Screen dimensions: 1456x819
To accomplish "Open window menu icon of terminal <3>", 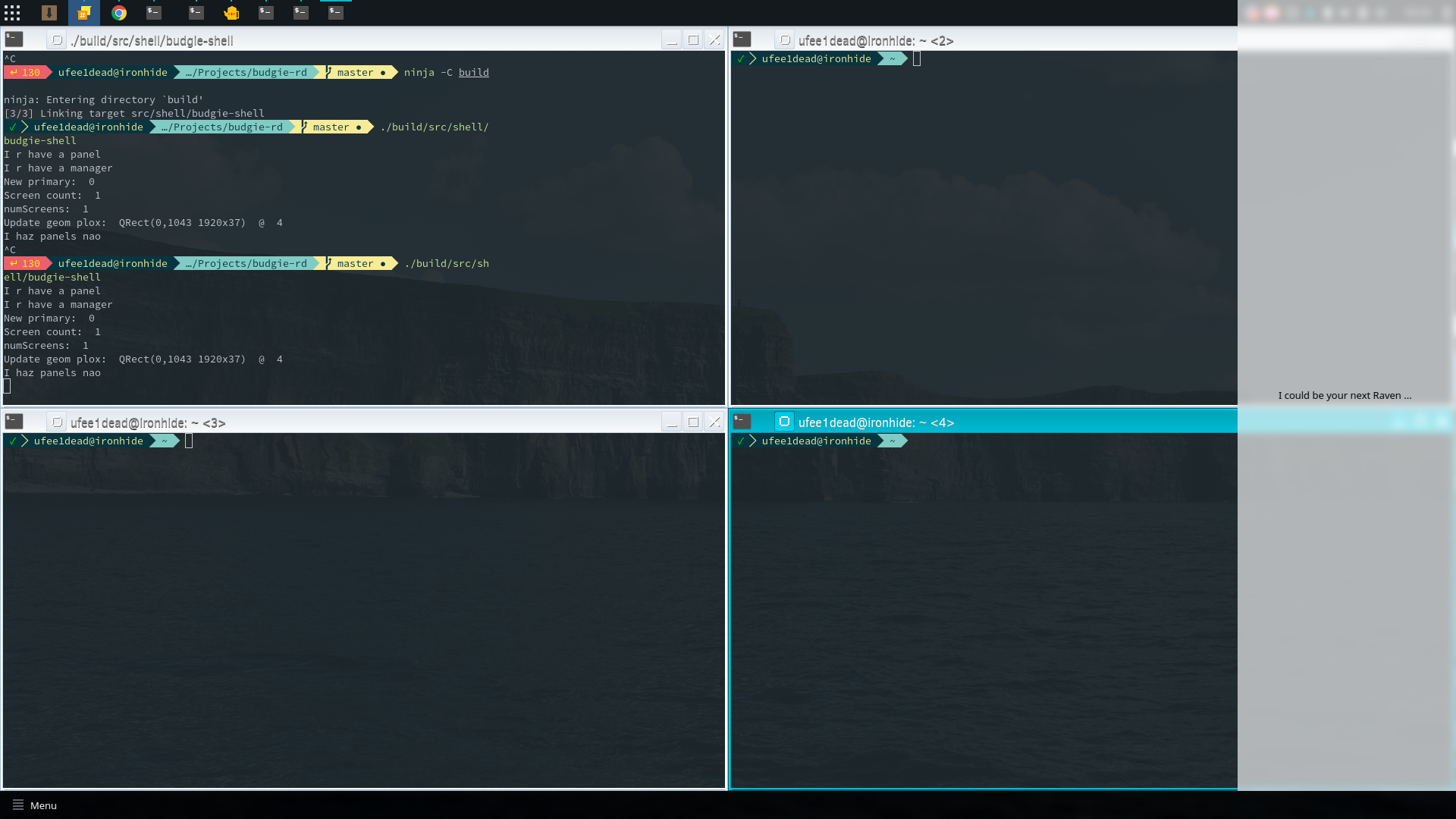I will (x=14, y=422).
